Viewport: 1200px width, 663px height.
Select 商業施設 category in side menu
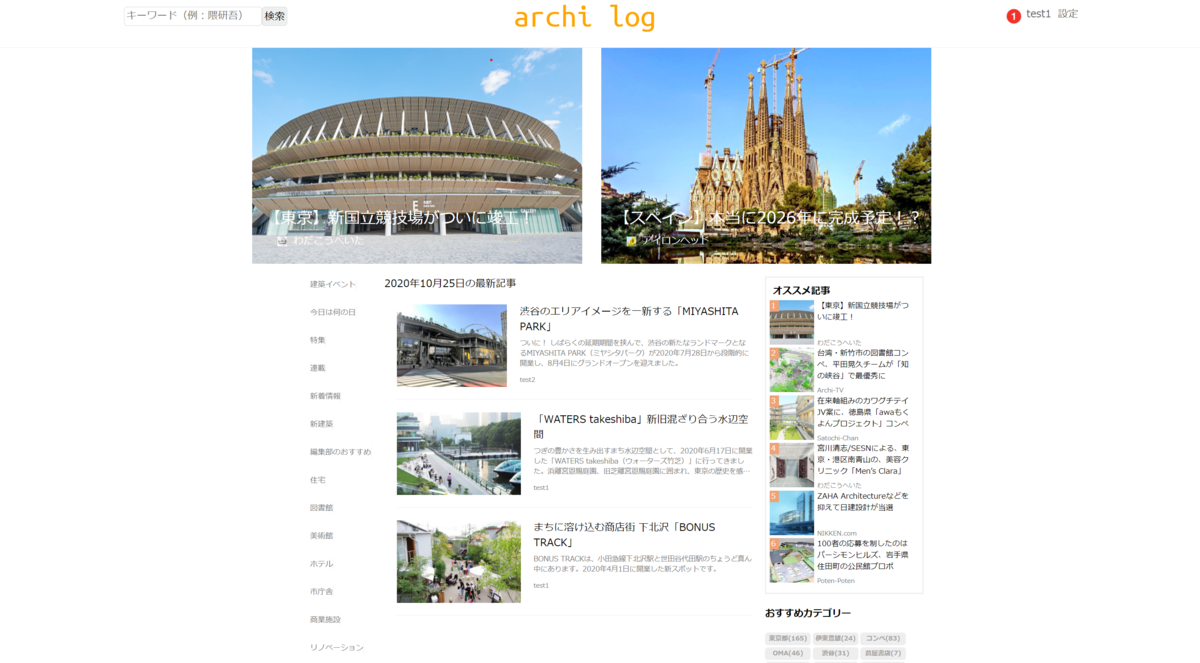coord(325,621)
